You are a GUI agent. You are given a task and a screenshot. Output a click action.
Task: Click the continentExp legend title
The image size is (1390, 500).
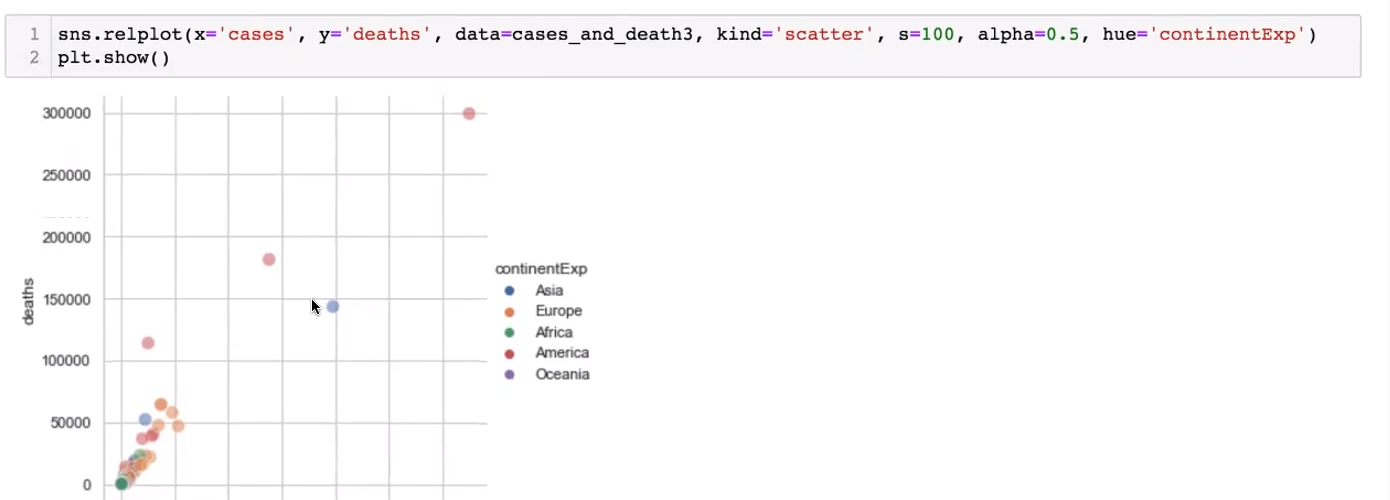pyautogui.click(x=541, y=269)
